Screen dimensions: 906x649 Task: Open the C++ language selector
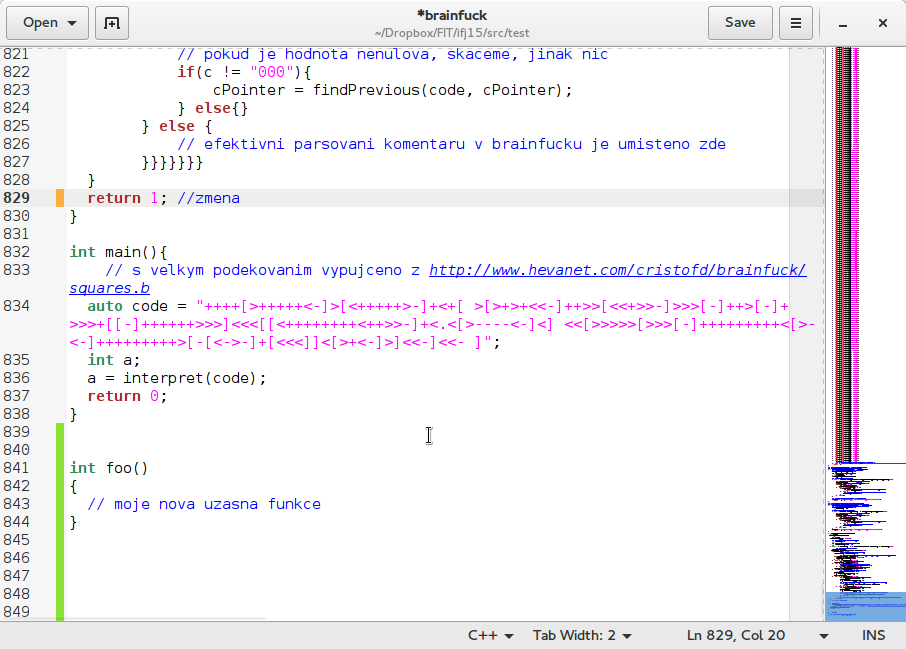490,635
